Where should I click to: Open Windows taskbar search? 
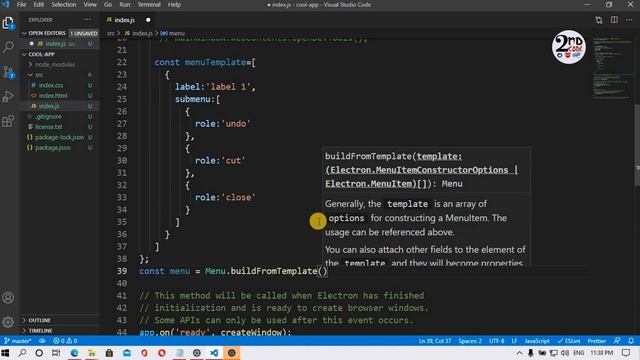point(22,353)
